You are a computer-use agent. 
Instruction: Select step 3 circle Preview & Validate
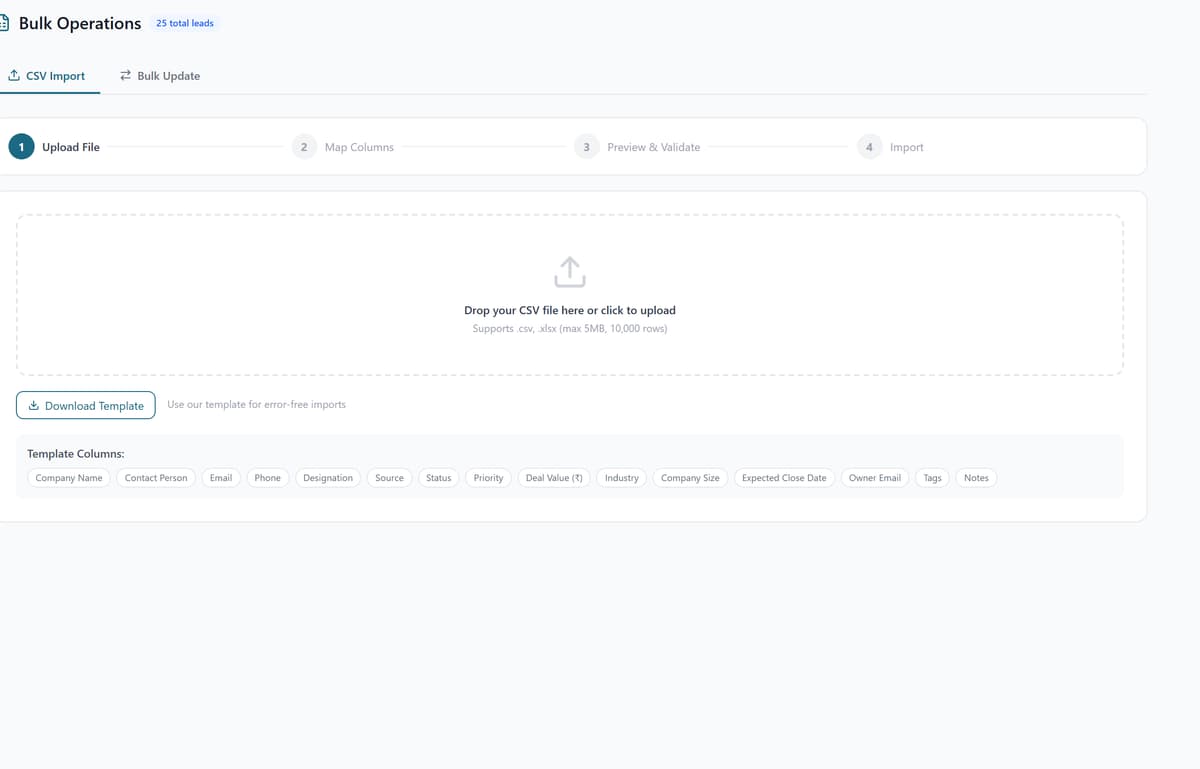pos(586,147)
